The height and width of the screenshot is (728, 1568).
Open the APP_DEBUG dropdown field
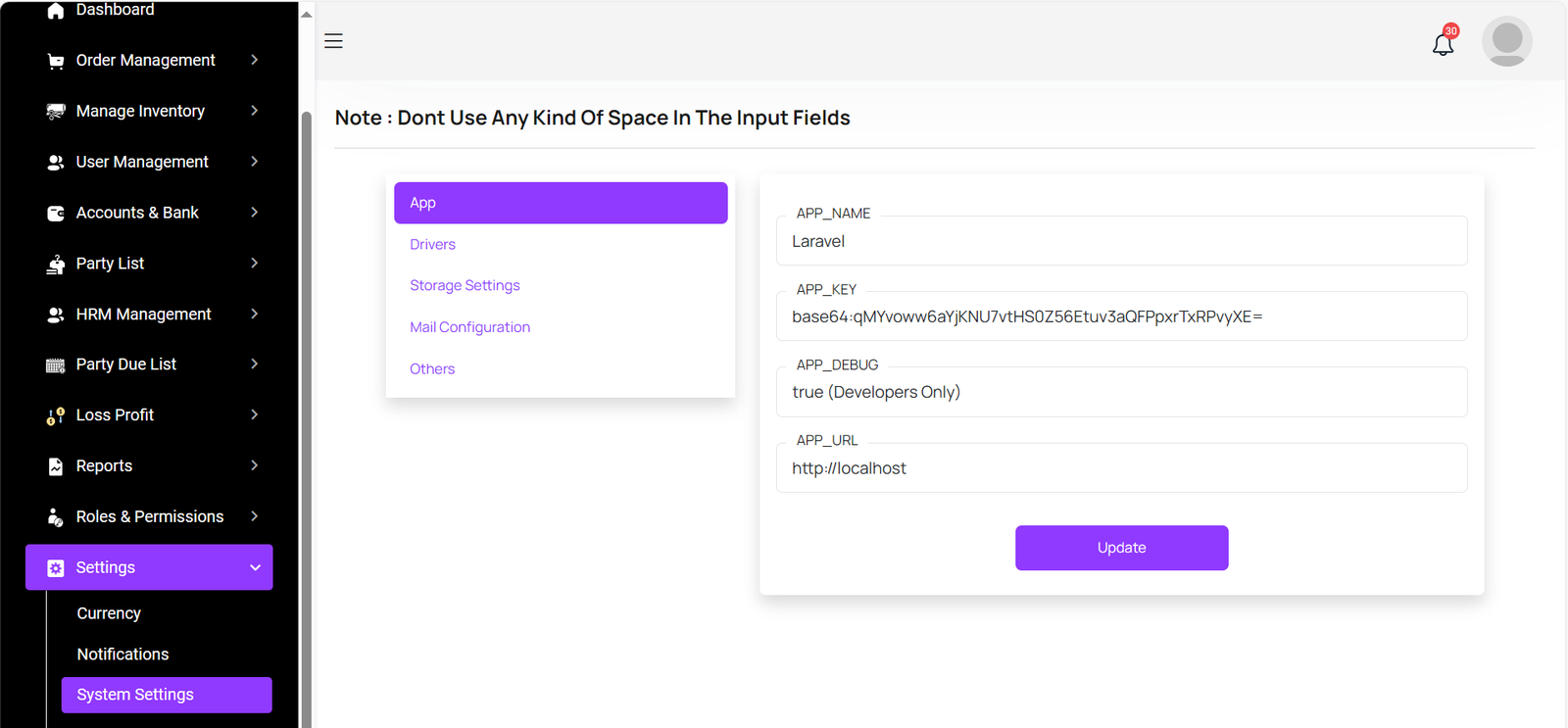(x=1121, y=392)
